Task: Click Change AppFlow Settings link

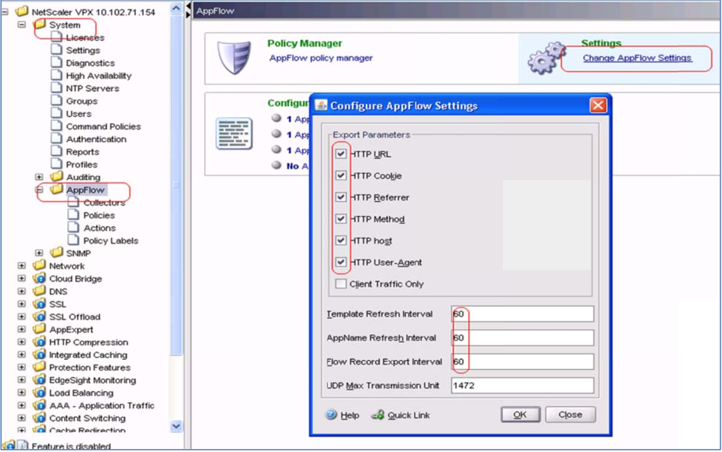Action: tap(637, 58)
